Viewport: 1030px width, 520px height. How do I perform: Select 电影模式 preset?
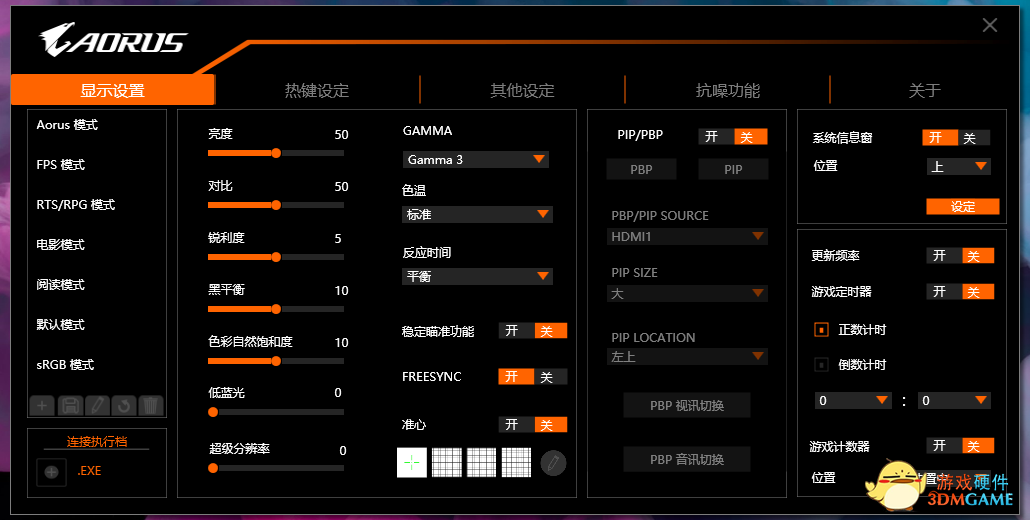60,245
